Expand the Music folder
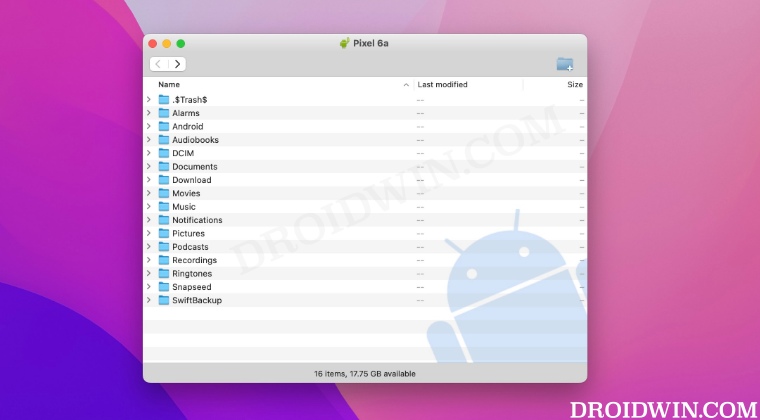Viewport: 760px width, 420px height. tap(149, 206)
